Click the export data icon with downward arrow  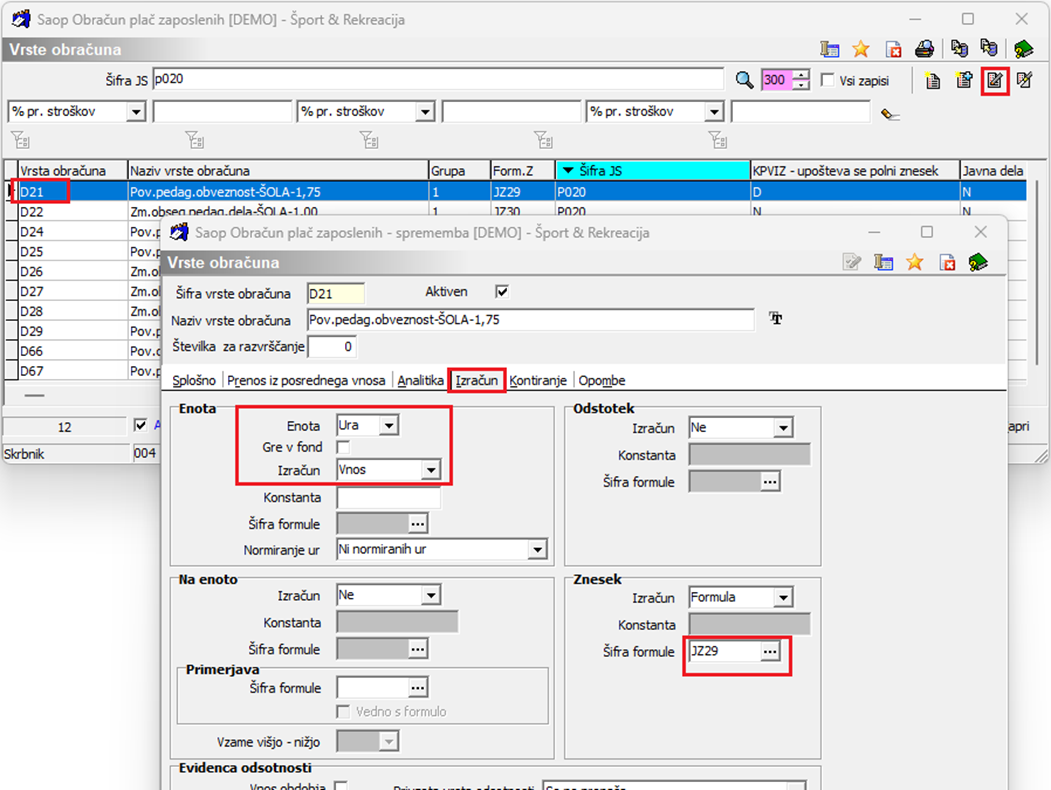click(x=959, y=49)
